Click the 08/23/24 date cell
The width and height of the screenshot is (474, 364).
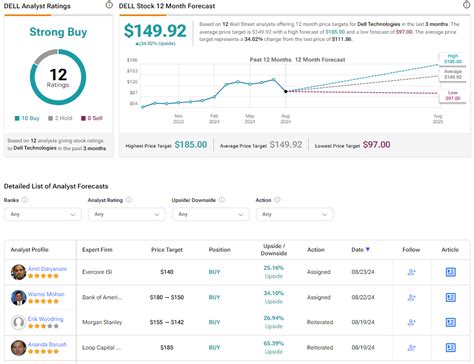tap(363, 272)
